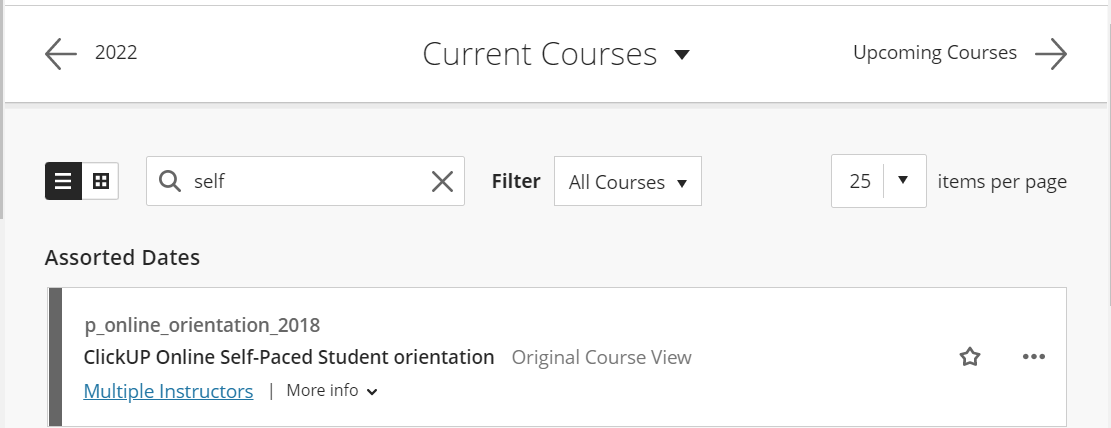Expand More info for the course
Image resolution: width=1111 pixels, height=428 pixels.
[332, 390]
